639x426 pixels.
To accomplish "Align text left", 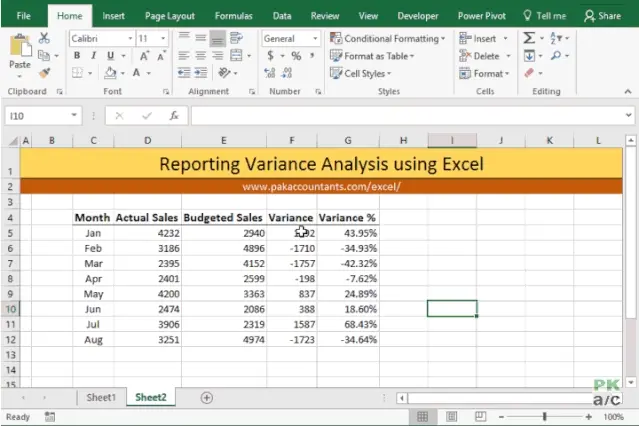I will 184,55.
